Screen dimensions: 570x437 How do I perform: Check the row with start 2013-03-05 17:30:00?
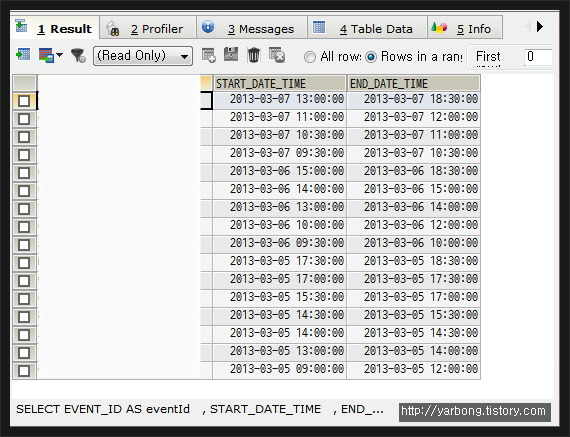(24, 263)
